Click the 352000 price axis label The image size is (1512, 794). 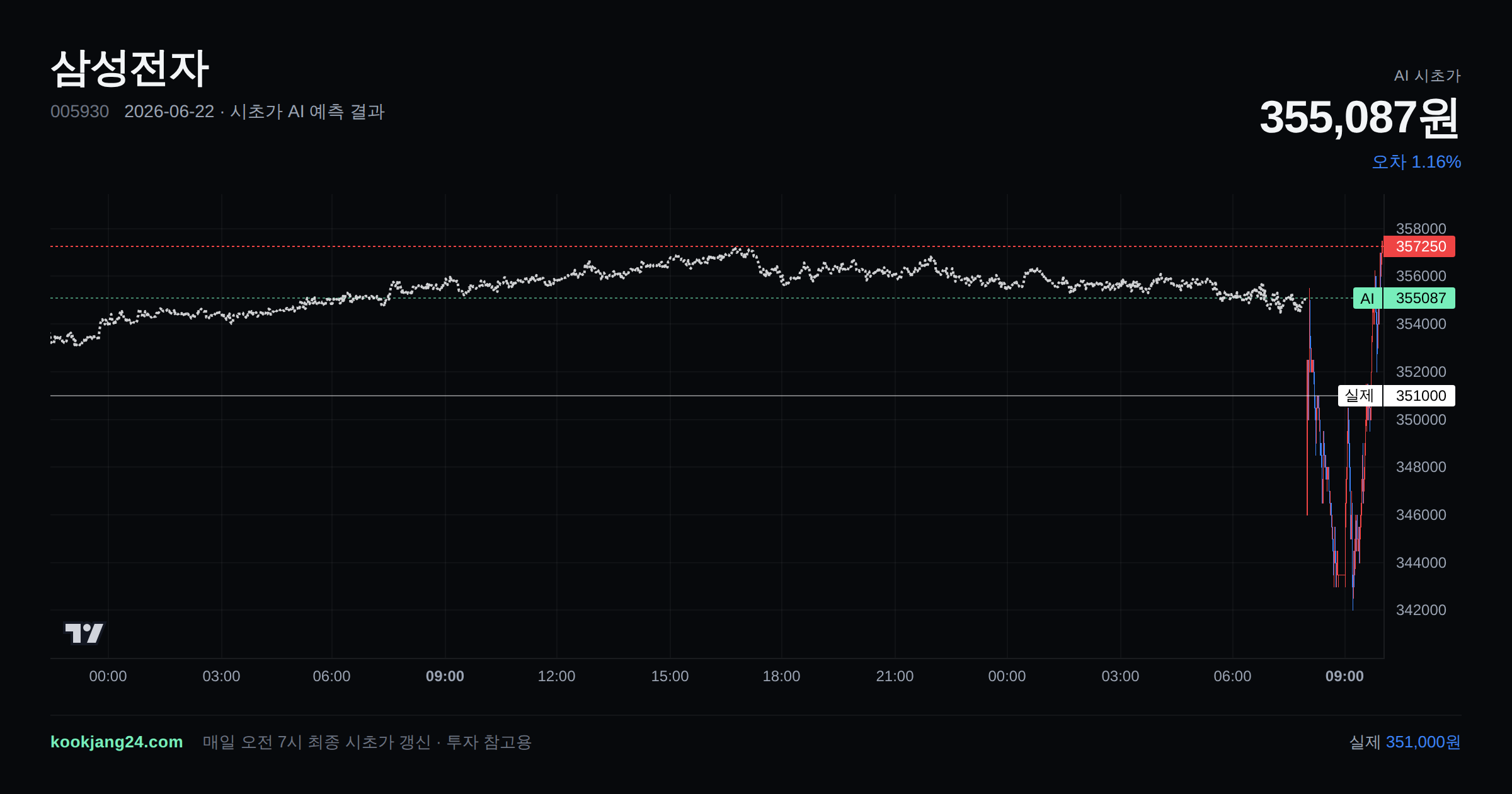(x=1421, y=372)
